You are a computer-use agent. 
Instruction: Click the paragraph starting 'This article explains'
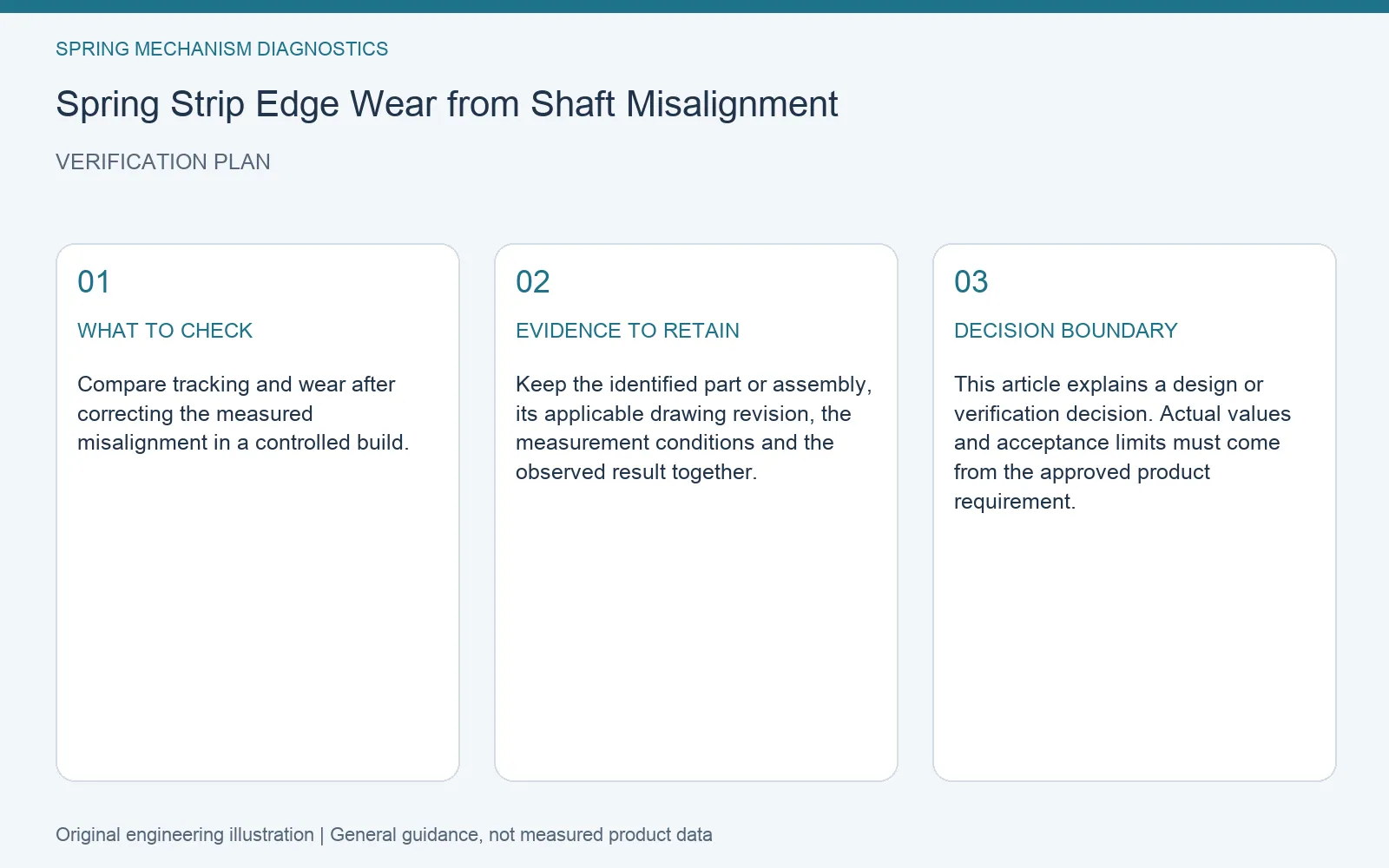pos(1122,443)
